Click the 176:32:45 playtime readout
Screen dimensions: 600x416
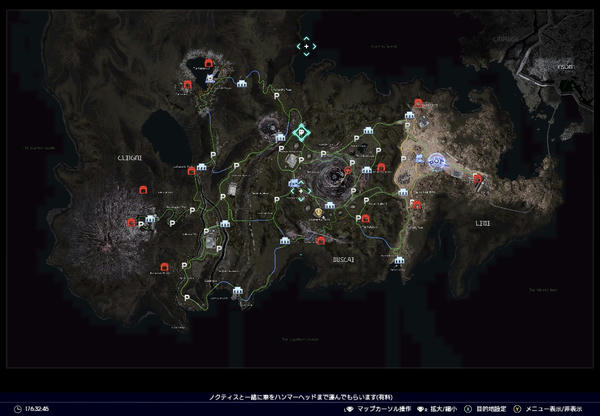tap(37, 409)
